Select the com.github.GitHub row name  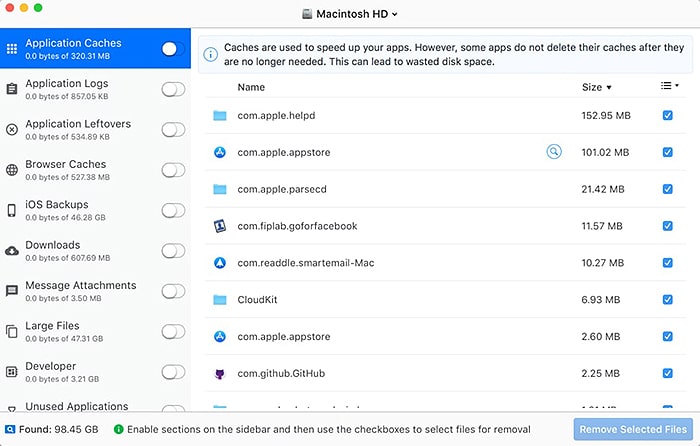pos(281,373)
